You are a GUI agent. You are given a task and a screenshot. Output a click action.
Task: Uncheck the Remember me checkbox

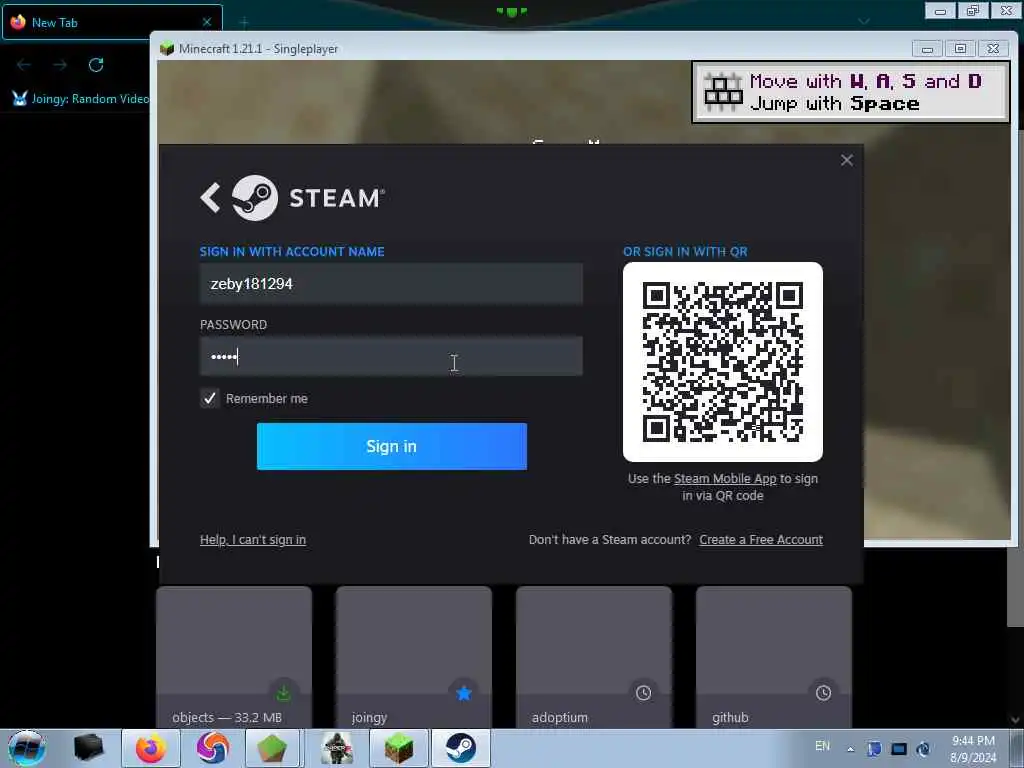coord(210,398)
